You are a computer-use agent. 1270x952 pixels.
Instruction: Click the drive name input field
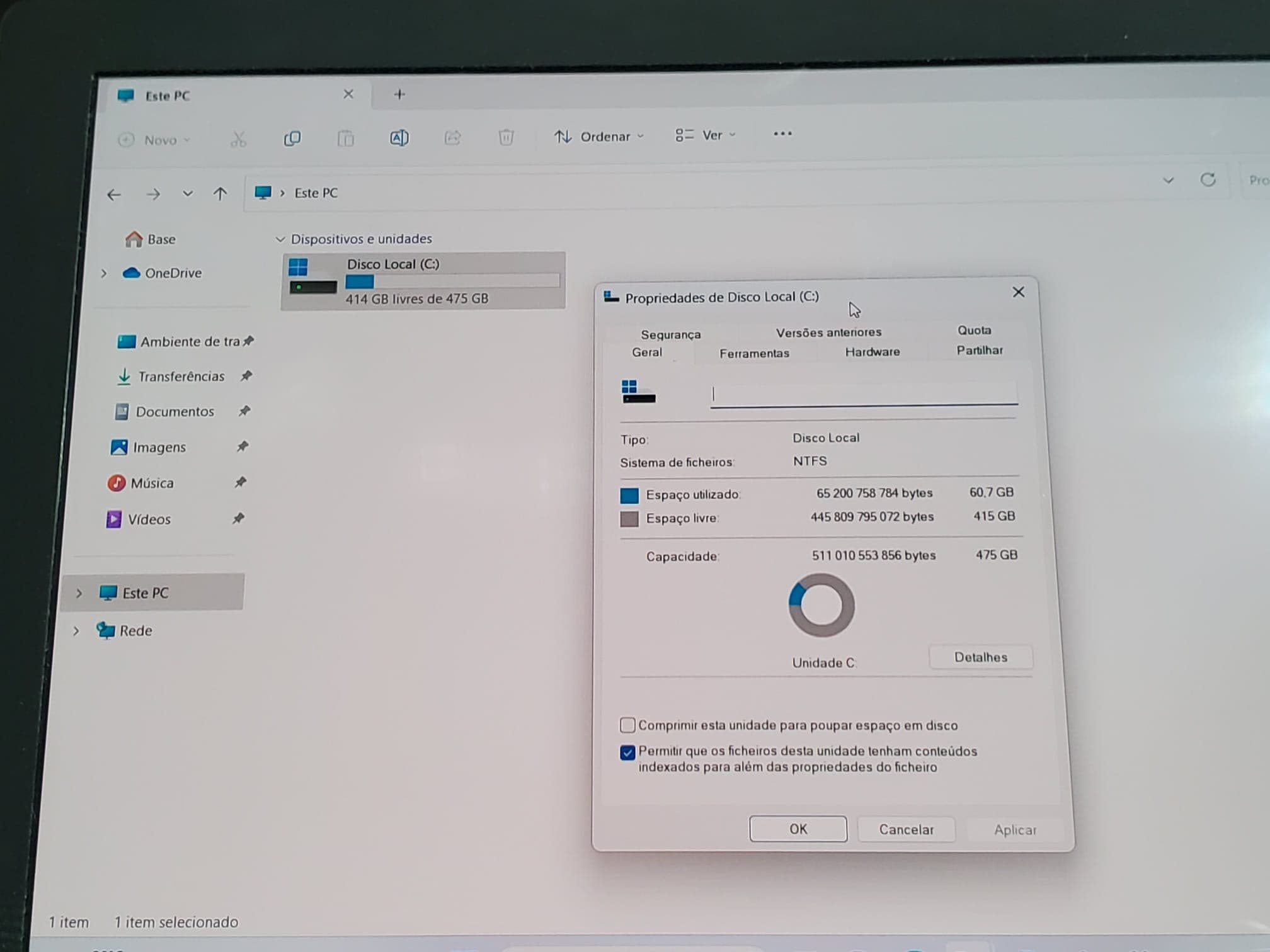(864, 394)
